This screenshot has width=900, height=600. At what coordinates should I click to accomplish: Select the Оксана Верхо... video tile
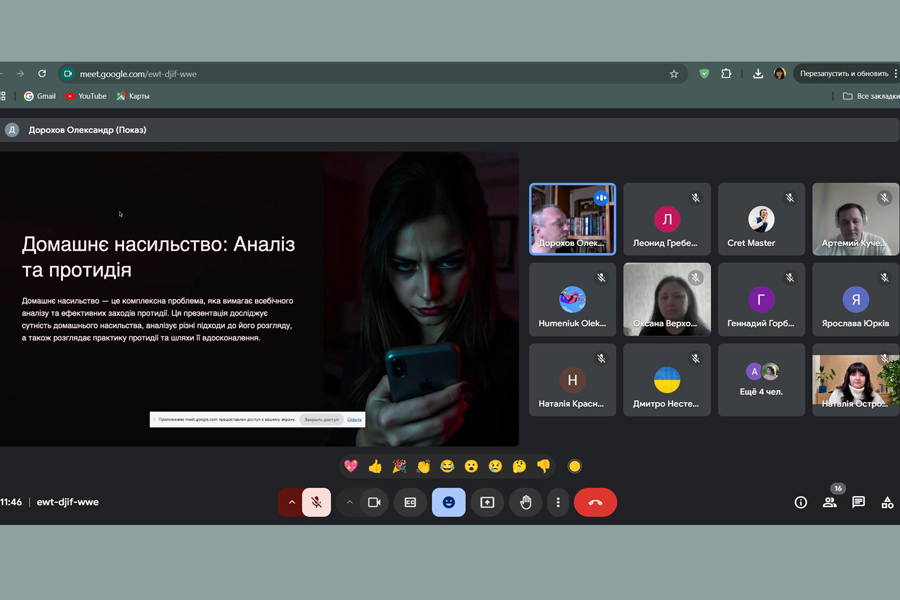coord(667,300)
